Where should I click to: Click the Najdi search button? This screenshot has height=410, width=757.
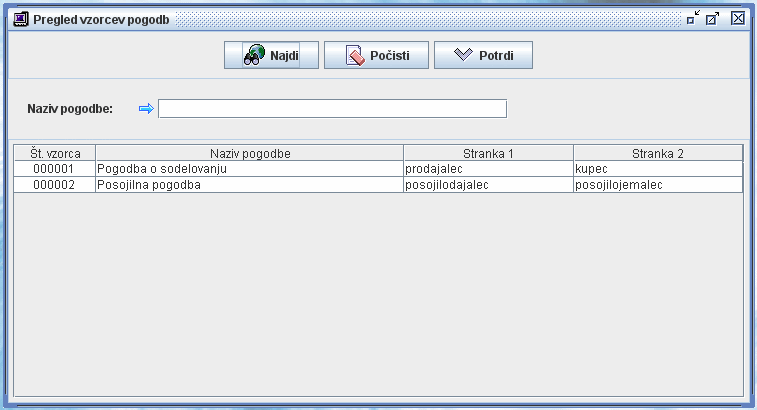tap(271, 55)
